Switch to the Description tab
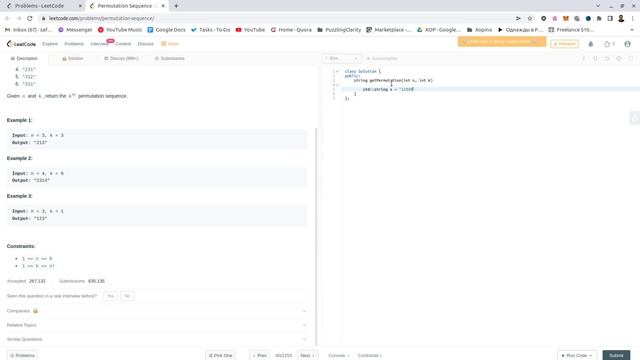The height and width of the screenshot is (360, 640). tap(24, 59)
